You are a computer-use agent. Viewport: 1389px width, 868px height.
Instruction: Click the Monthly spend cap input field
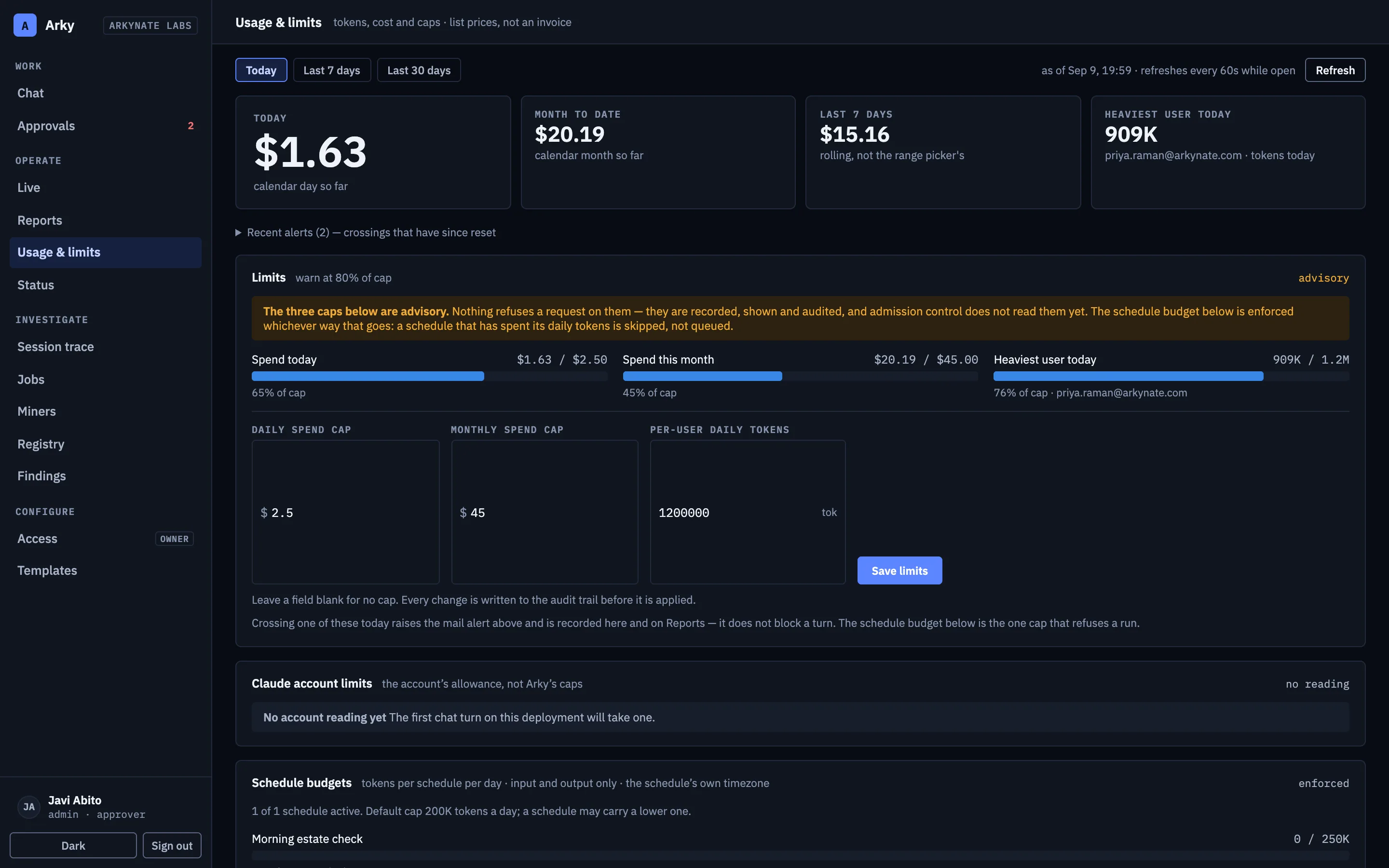coord(545,512)
